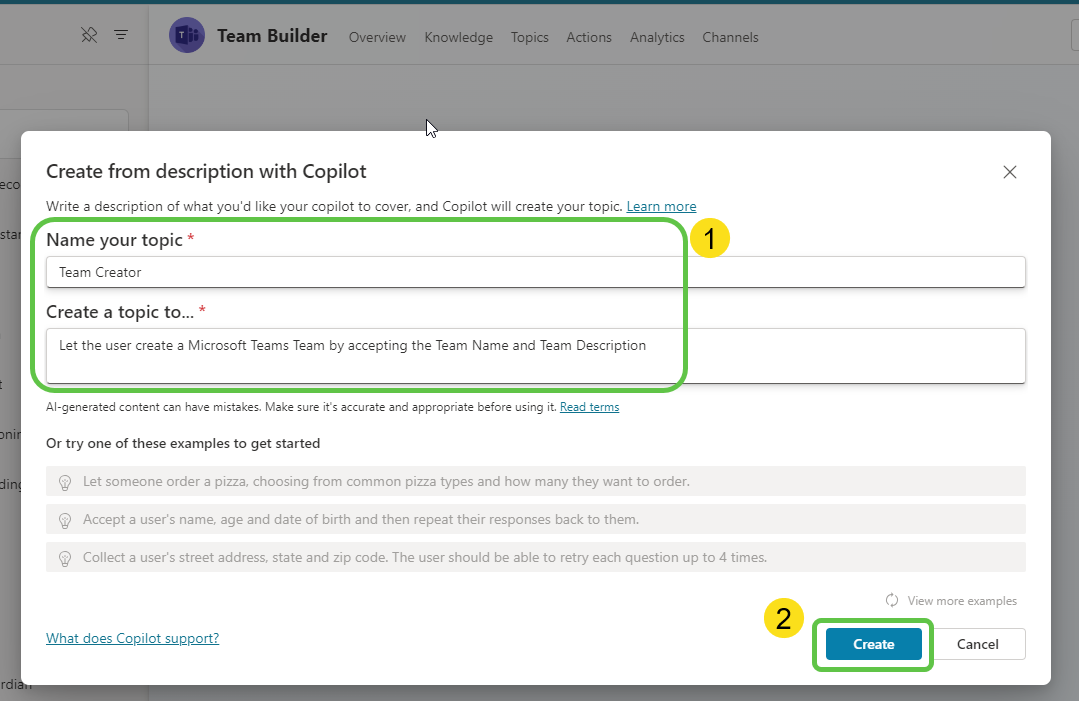The height and width of the screenshot is (701, 1079).
Task: Open the Read terms link
Action: 589,406
